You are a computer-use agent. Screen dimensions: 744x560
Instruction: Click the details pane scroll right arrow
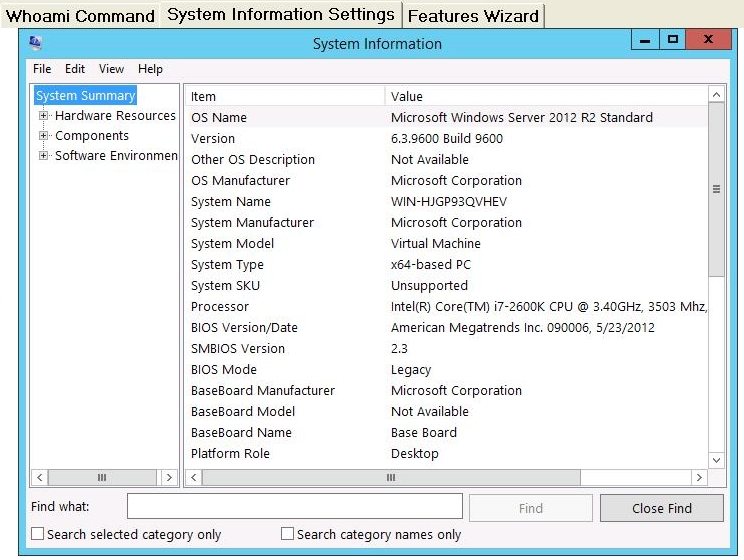[x=699, y=477]
